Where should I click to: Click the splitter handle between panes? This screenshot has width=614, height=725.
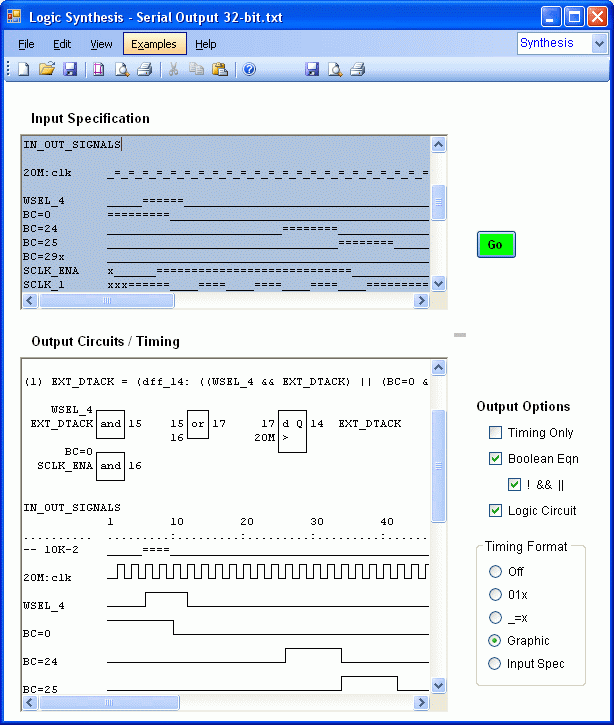click(460, 335)
